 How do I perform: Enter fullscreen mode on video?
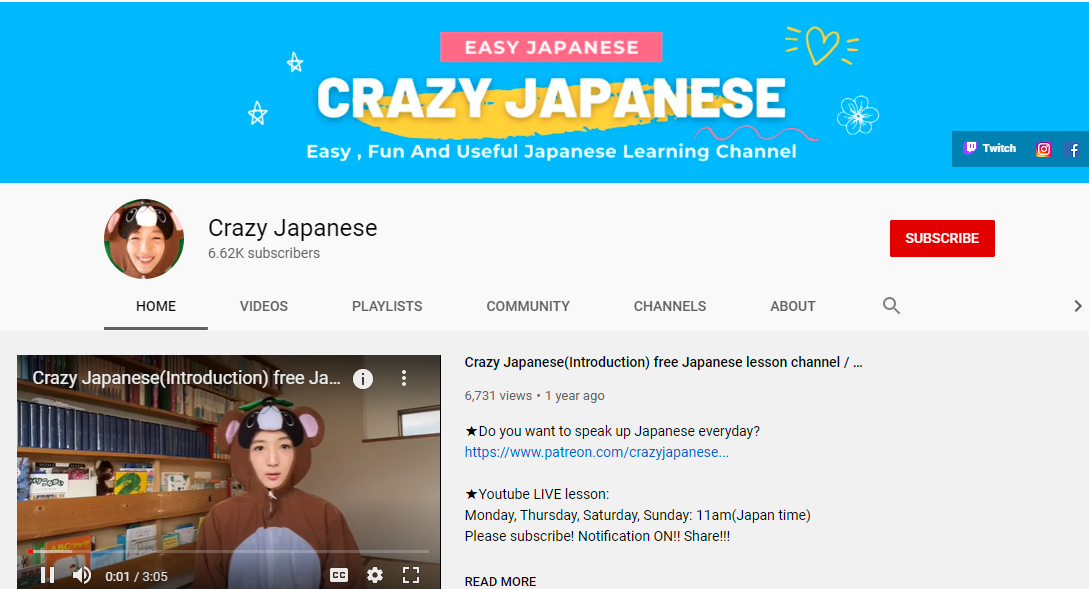[411, 575]
